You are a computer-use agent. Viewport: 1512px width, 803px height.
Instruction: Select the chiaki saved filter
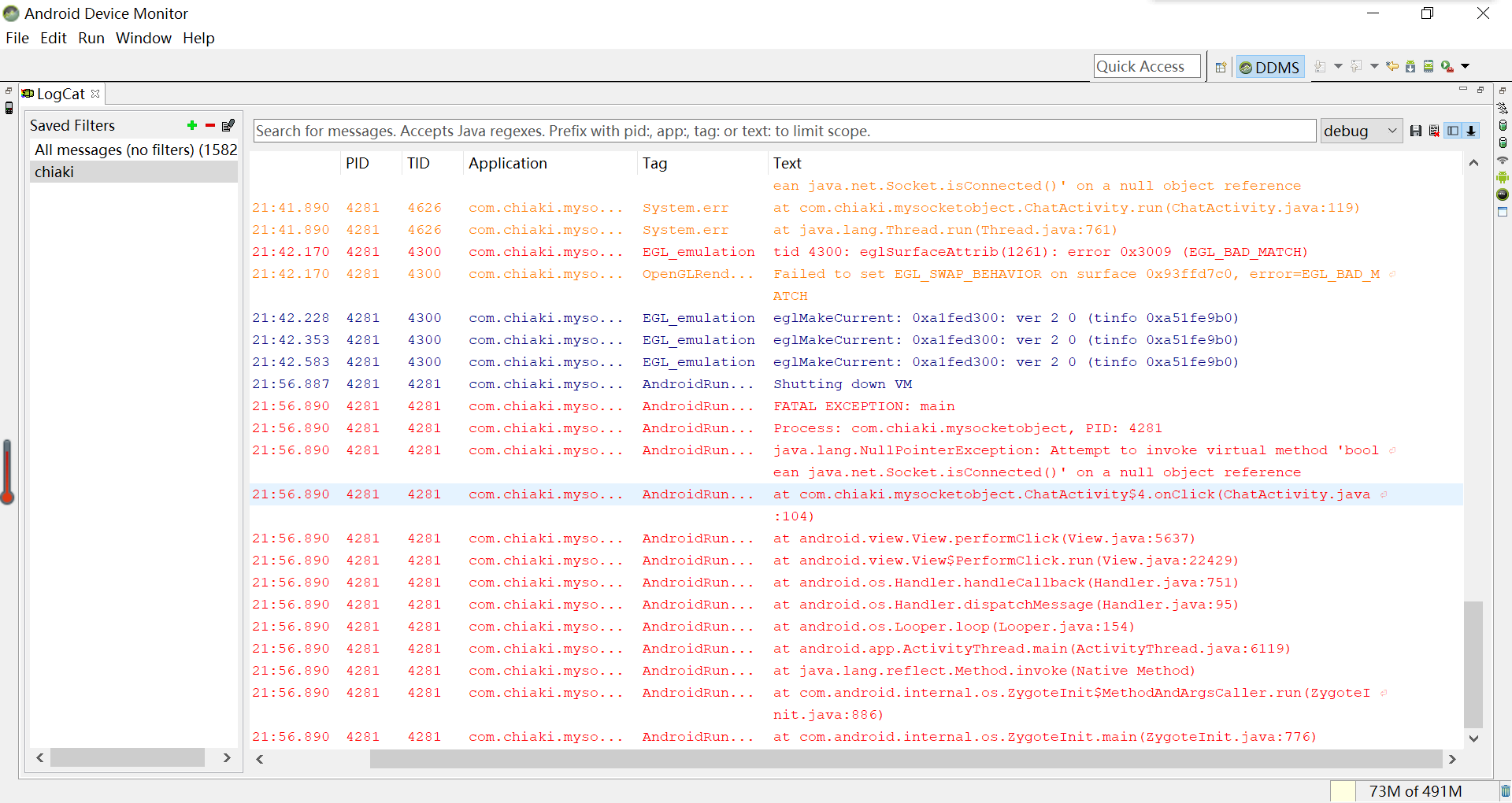tap(54, 172)
